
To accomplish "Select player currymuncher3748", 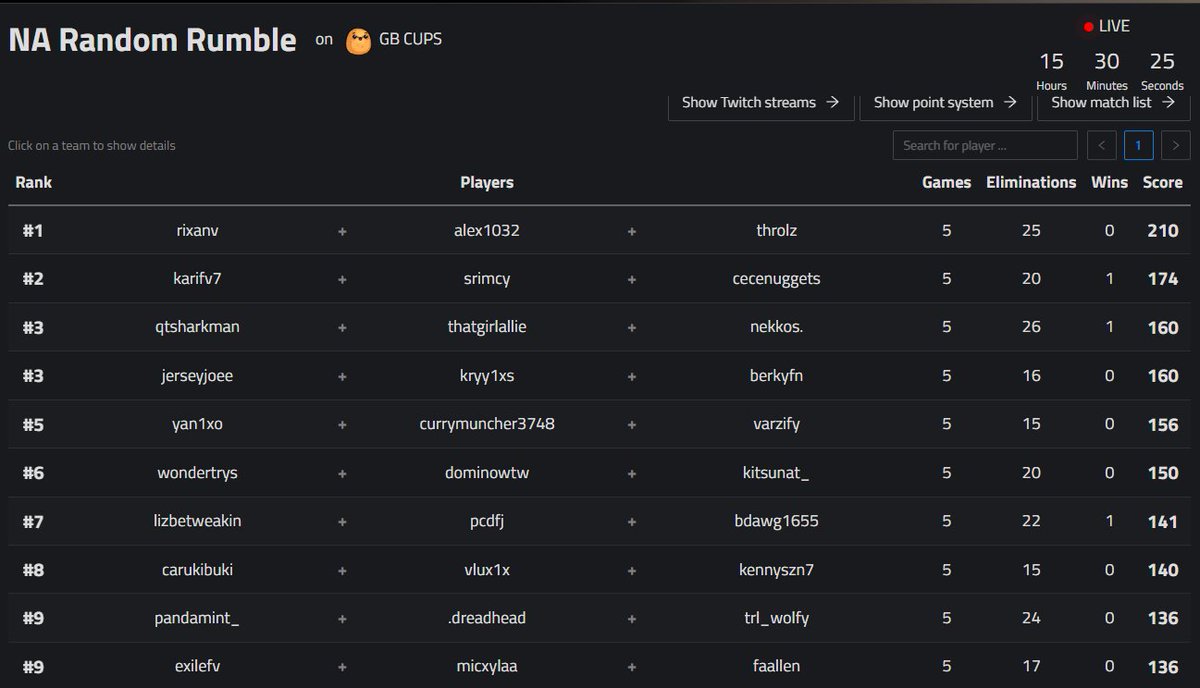I will point(487,424).
